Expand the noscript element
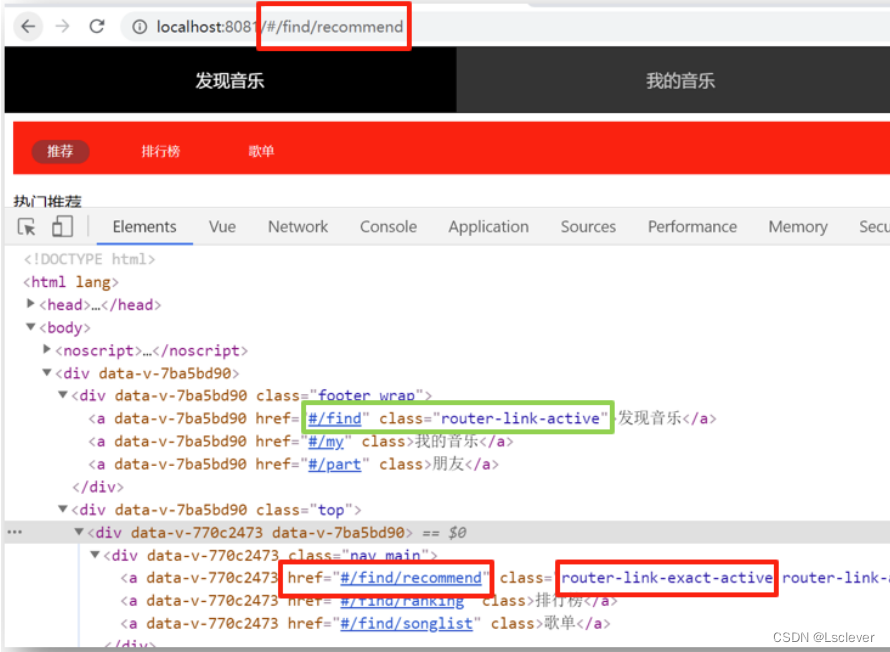The image size is (890, 652). [47, 350]
